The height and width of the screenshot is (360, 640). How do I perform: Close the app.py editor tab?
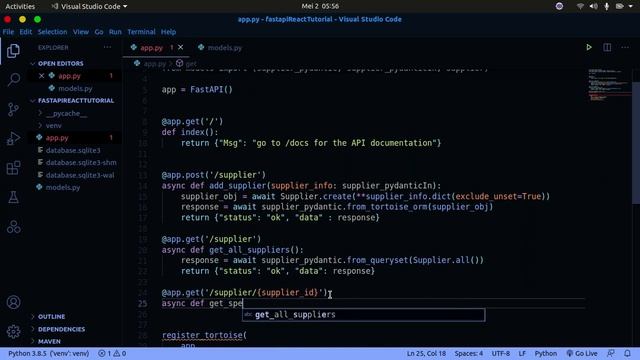tap(180, 47)
